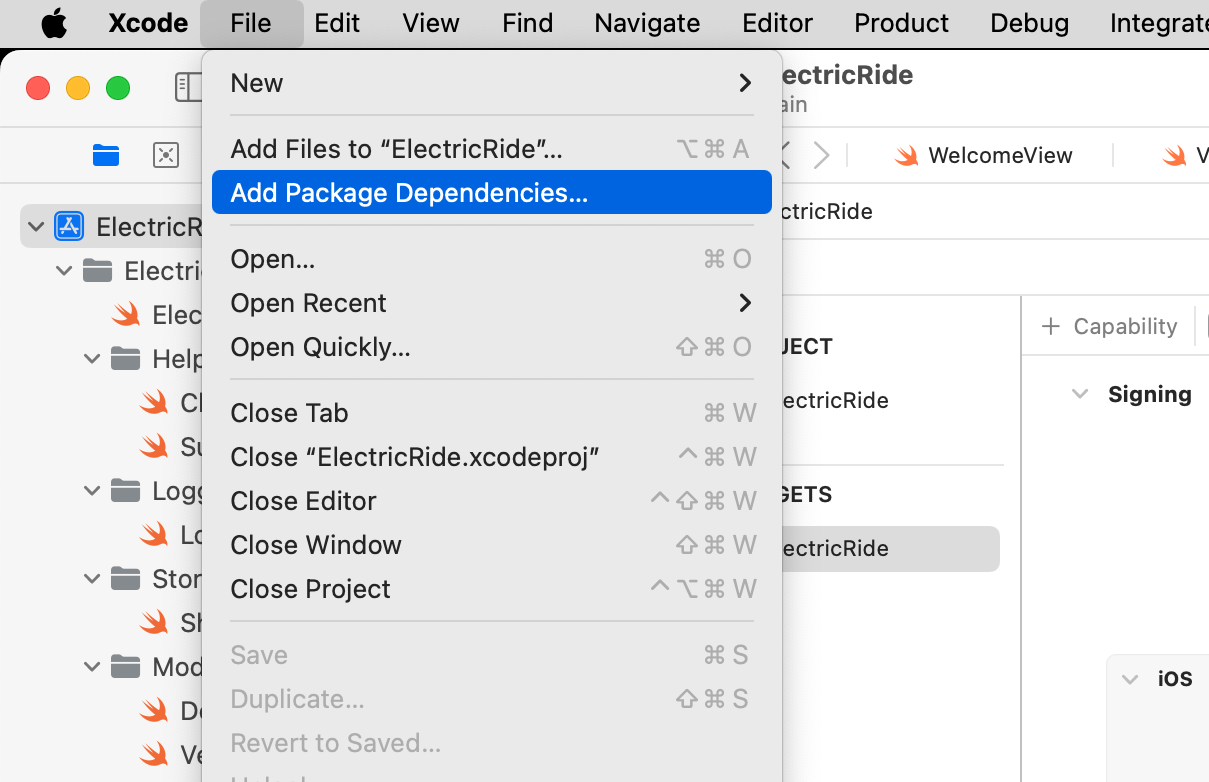
Task: Click Open Quickly menu entry
Action: 320,347
